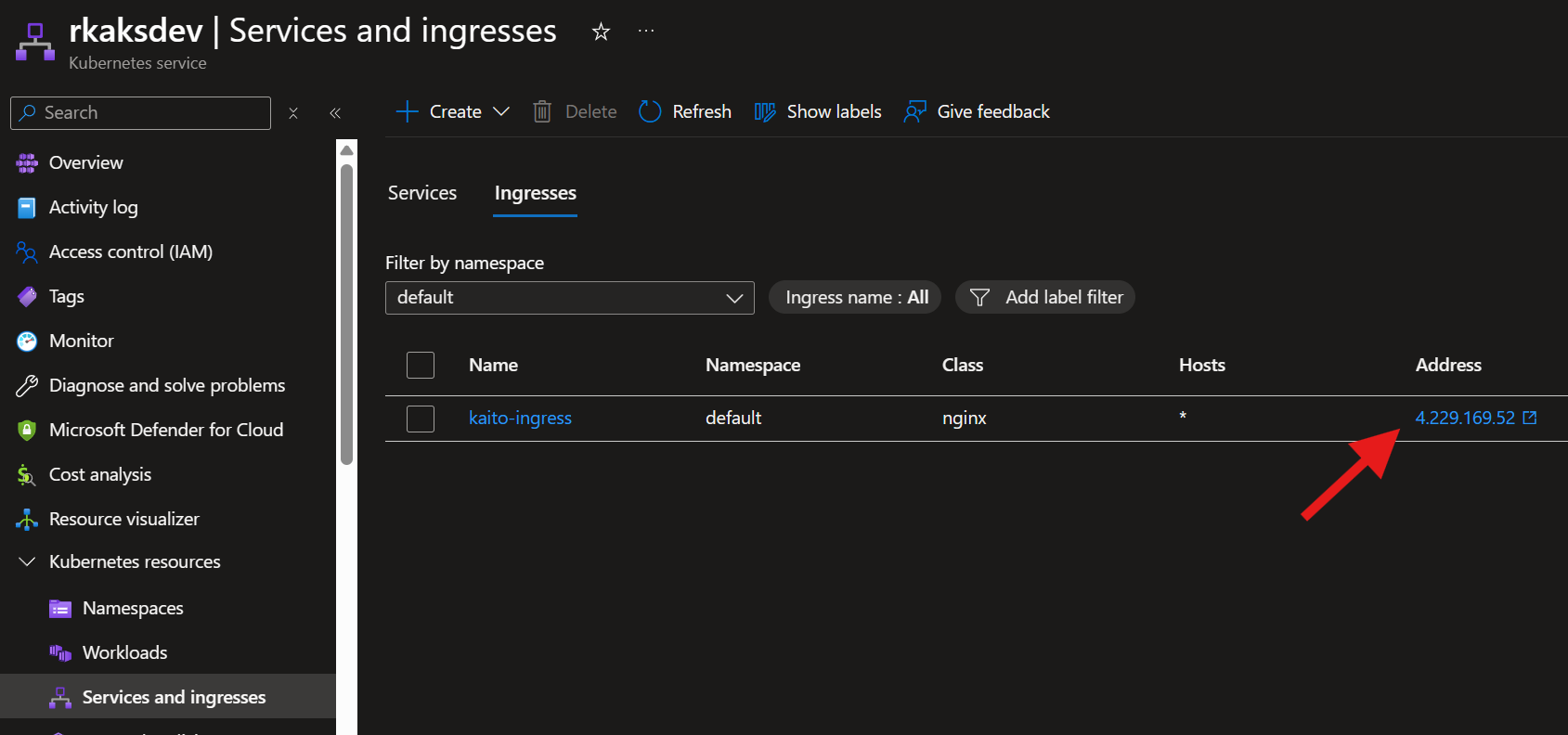Click the Refresh toolbar icon

[650, 112]
